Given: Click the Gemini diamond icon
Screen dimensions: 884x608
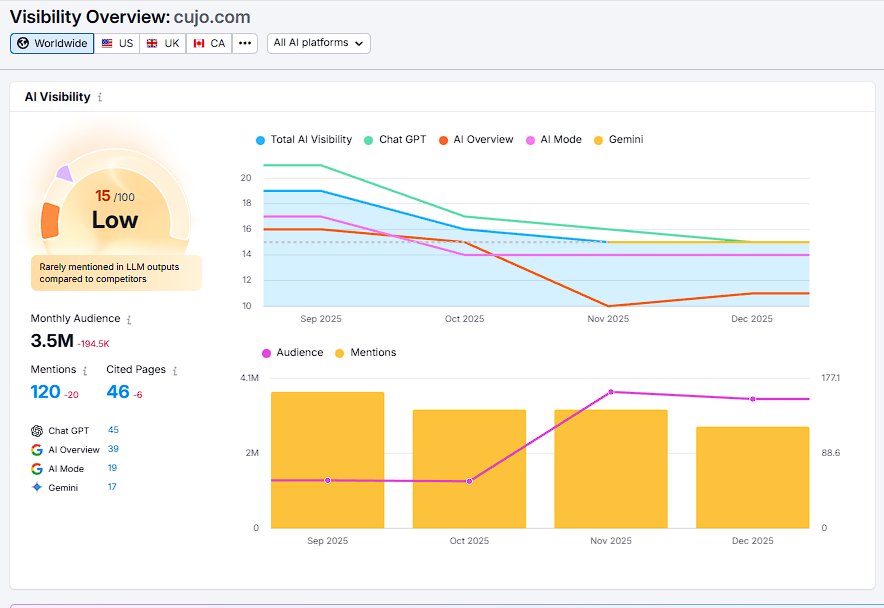Looking at the screenshot, I should pos(36,488).
